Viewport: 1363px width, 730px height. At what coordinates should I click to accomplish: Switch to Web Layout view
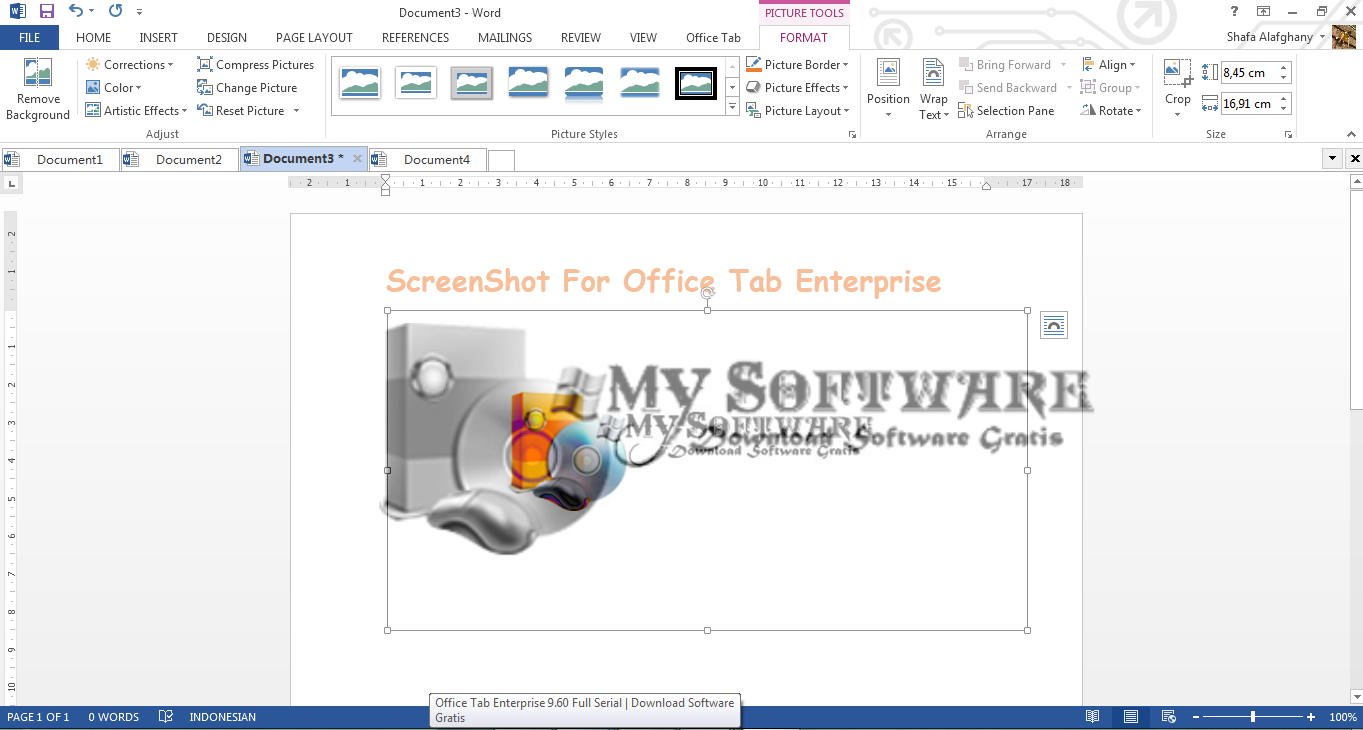1168,717
